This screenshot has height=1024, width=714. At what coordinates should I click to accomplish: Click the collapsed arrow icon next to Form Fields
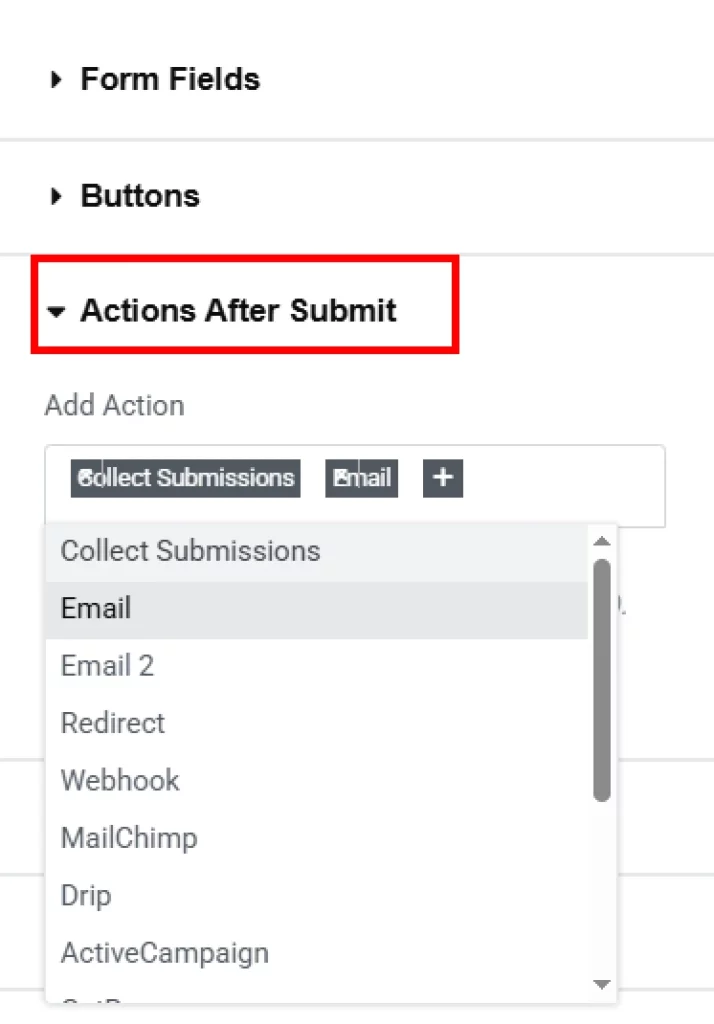[55, 78]
